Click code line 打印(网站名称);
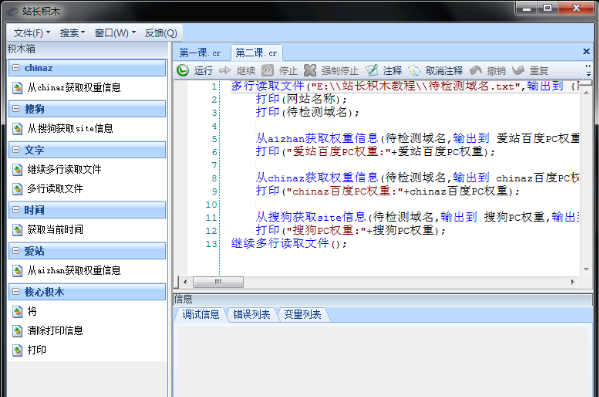Viewport: 599px width, 397px height. [302, 99]
